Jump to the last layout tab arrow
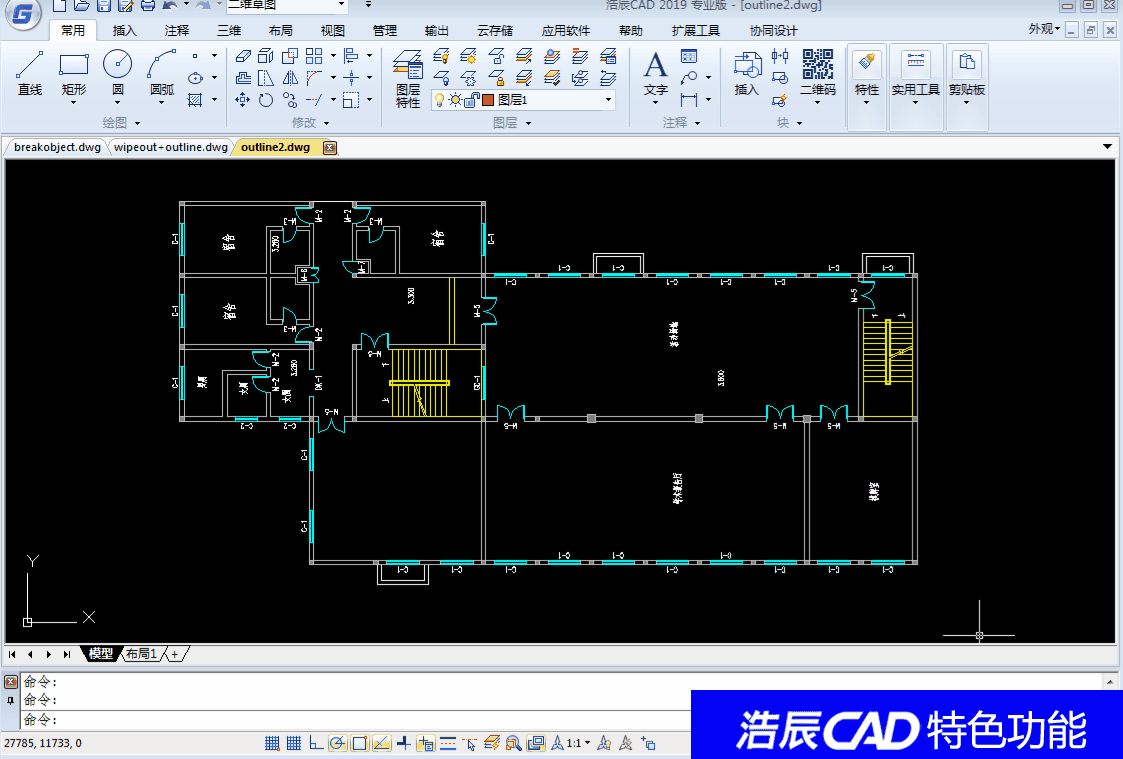This screenshot has height=759, width=1123. coord(67,654)
